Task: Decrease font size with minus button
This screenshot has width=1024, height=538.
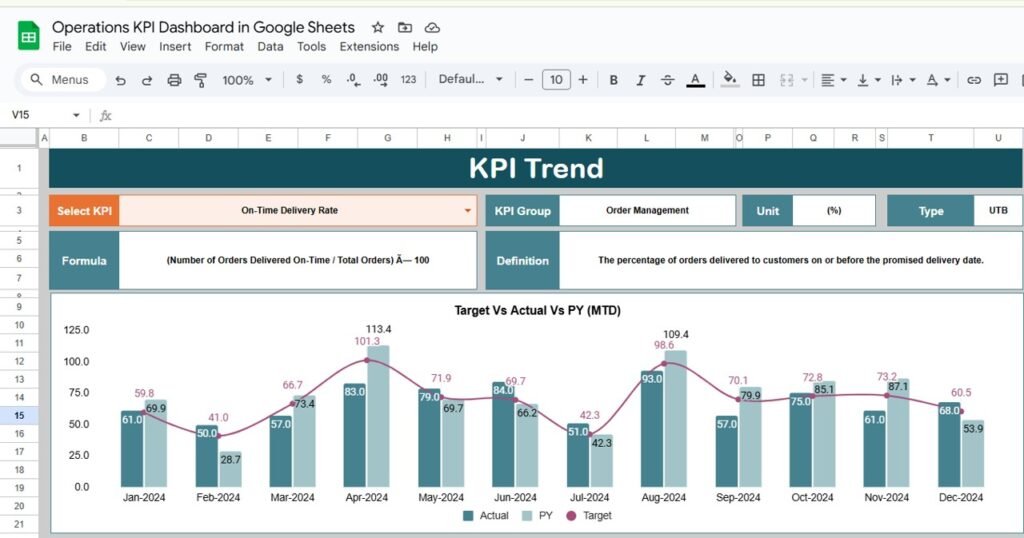Action: (x=528, y=80)
